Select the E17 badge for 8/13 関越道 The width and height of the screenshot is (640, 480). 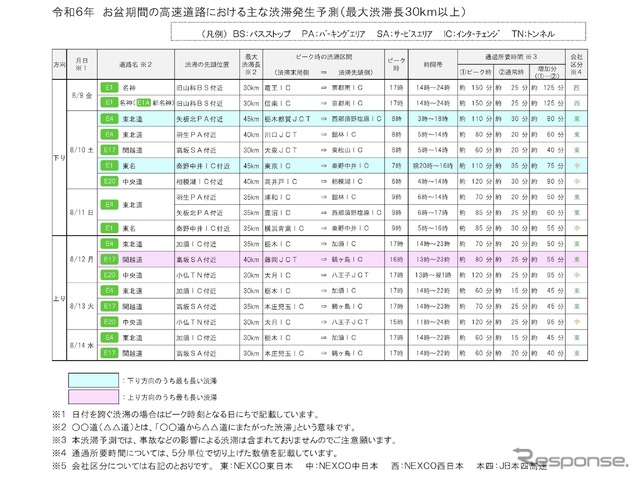pyautogui.click(x=109, y=306)
